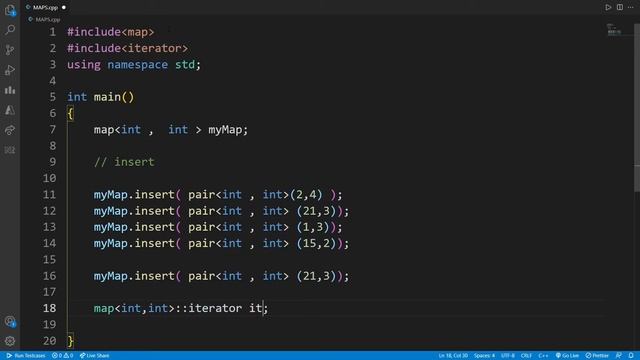This screenshot has height=360, width=640.
Task: Click the vertical editor scrollbar
Action: tap(637, 108)
